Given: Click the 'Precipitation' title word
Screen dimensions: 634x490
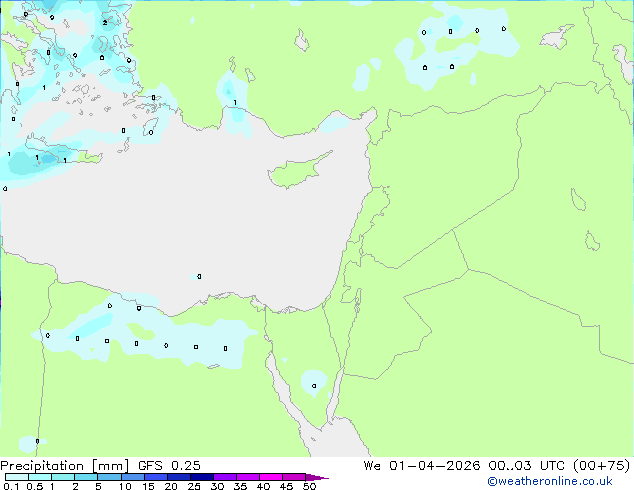Looking at the screenshot, I should click(42, 466).
